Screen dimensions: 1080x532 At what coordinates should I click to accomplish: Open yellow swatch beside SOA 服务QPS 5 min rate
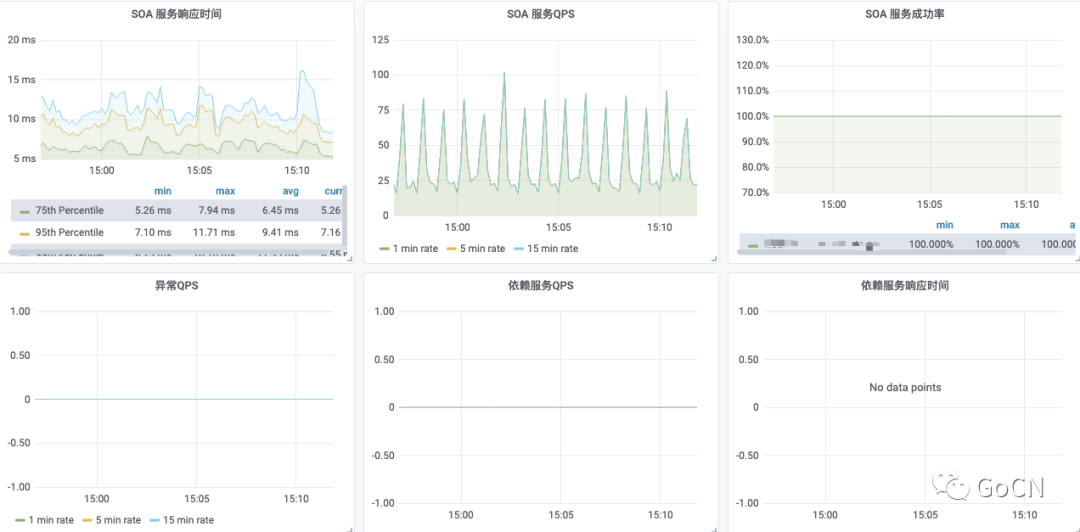click(x=453, y=249)
